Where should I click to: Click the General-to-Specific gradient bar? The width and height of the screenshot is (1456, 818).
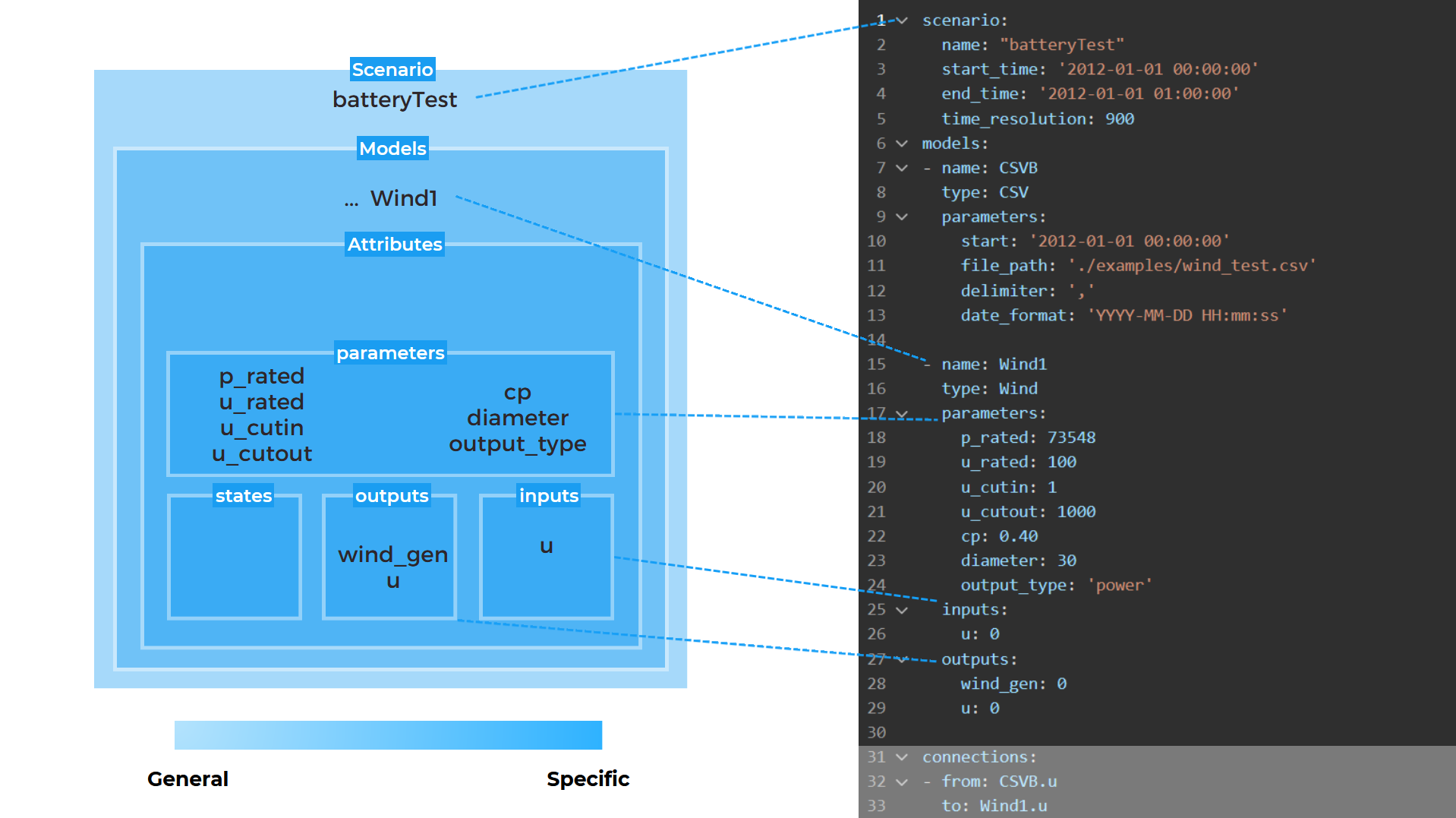tap(388, 735)
